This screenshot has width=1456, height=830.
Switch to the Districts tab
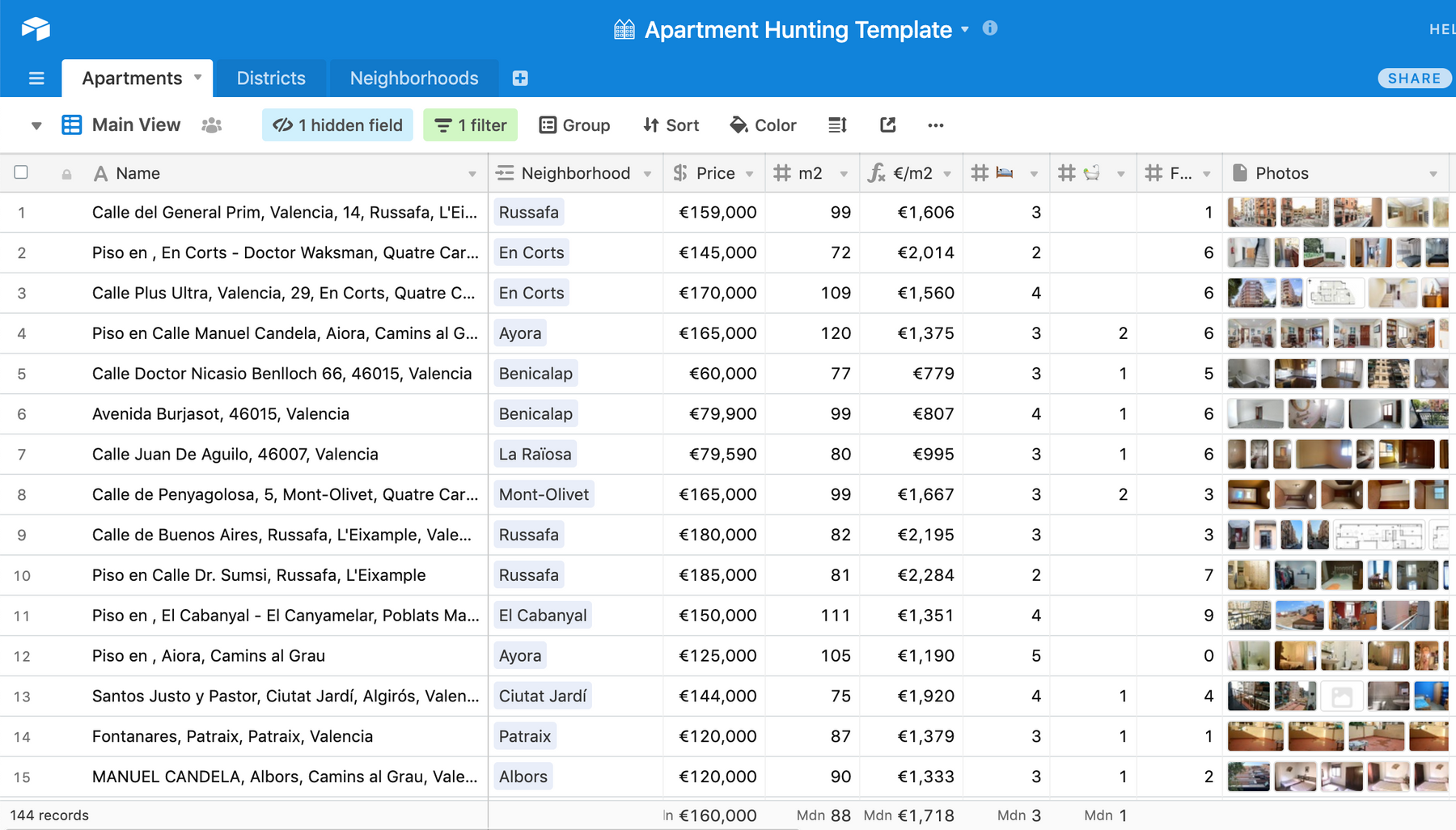[x=271, y=78]
